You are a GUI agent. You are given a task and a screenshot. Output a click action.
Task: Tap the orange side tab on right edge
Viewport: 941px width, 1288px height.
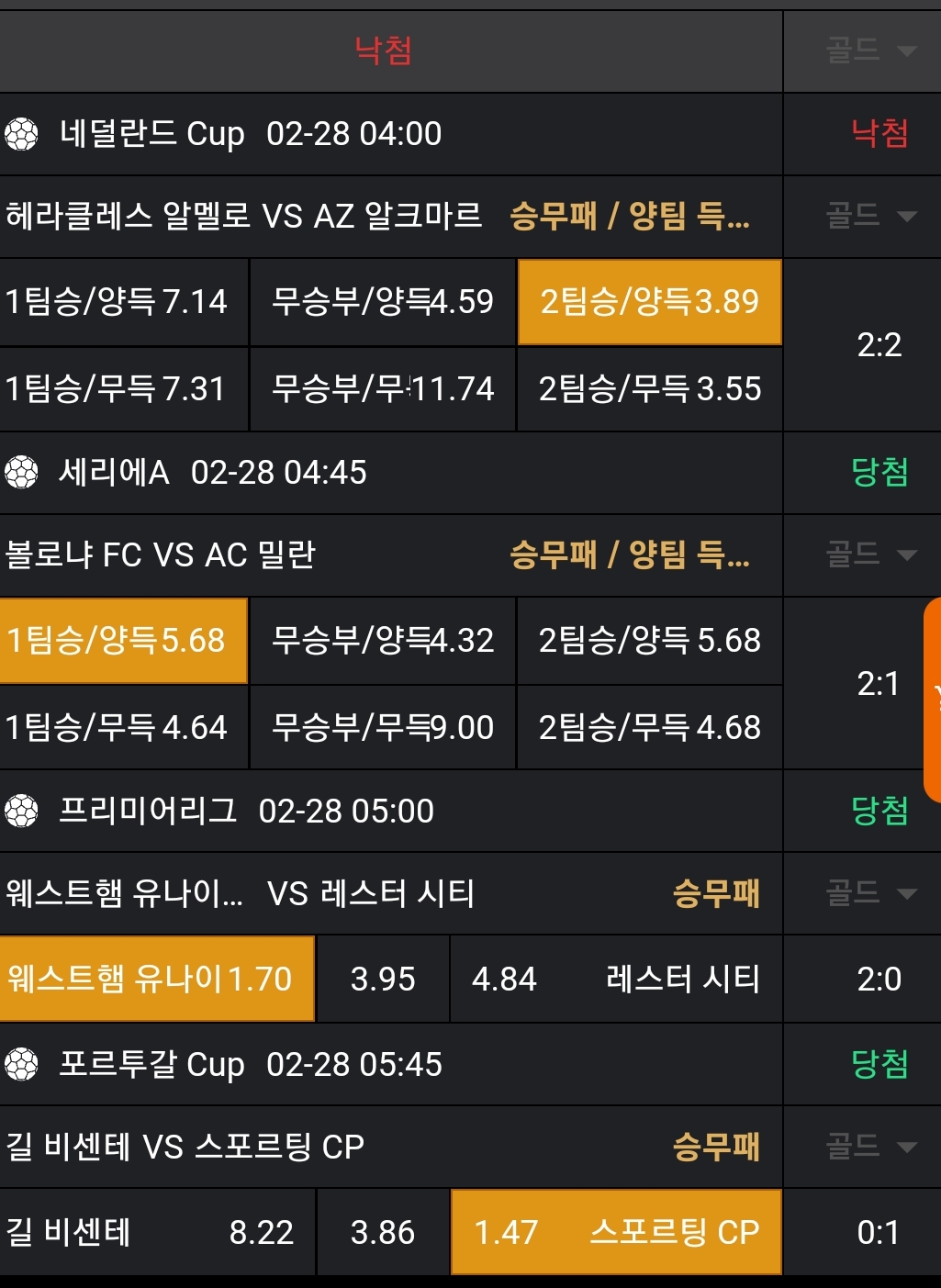[x=933, y=698]
